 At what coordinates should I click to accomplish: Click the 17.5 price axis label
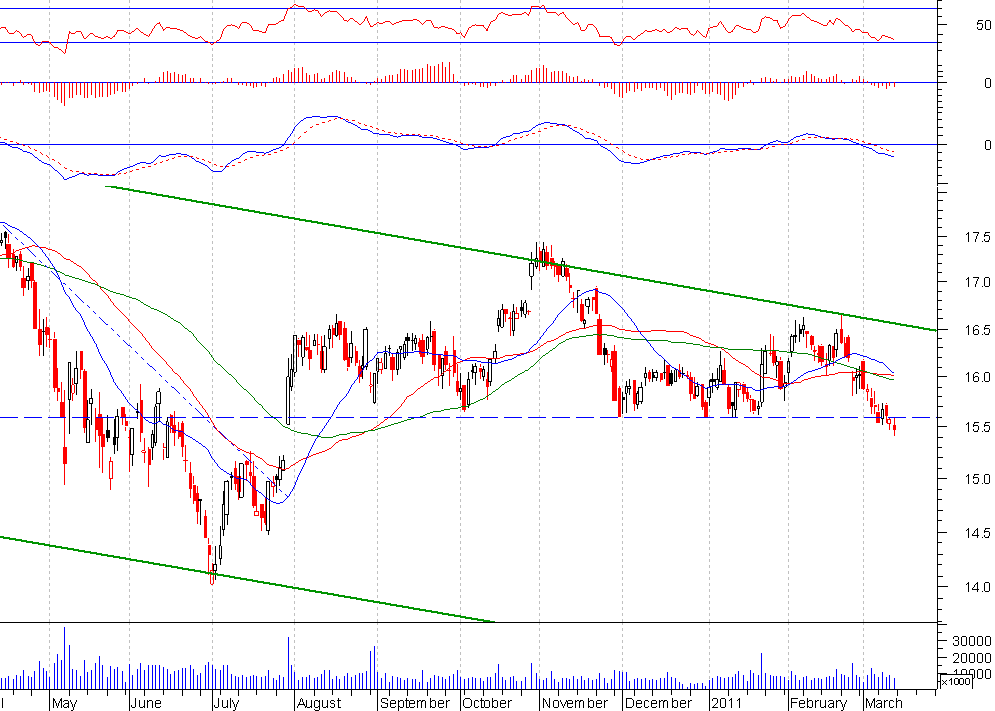(x=977, y=237)
